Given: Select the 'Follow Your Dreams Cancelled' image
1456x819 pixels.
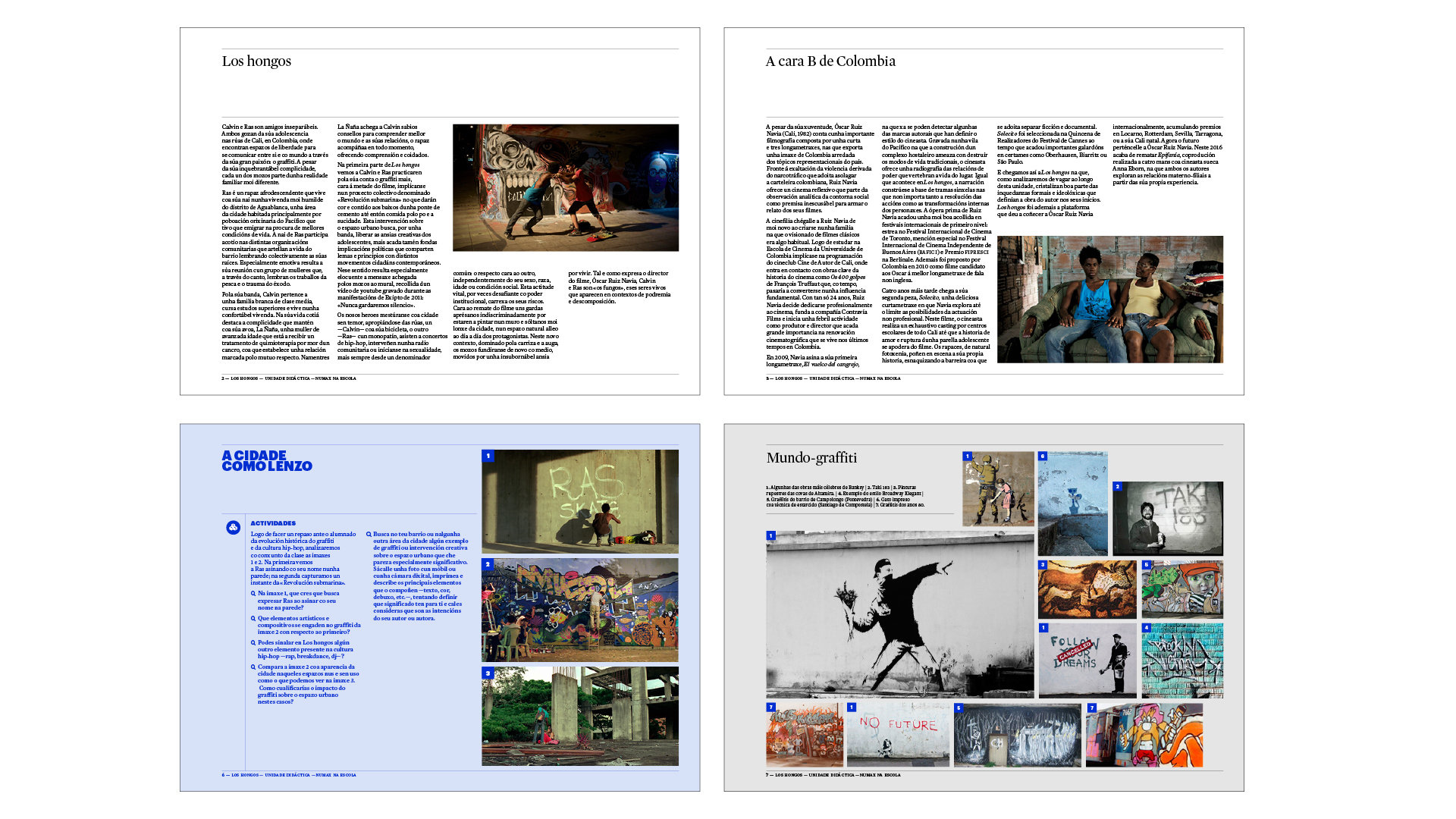Looking at the screenshot, I should 1087,661.
